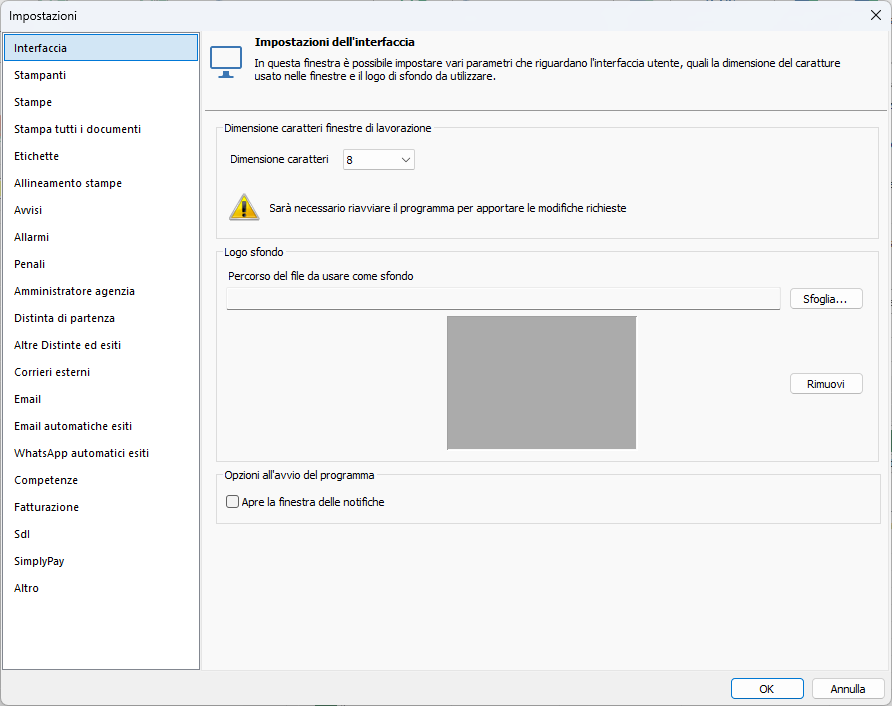Viewport: 892px width, 706px height.
Task: Click the Sfoglia... button
Action: click(825, 299)
